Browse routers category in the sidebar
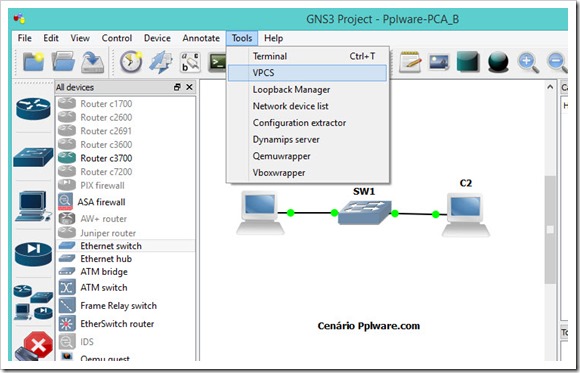 (x=33, y=109)
